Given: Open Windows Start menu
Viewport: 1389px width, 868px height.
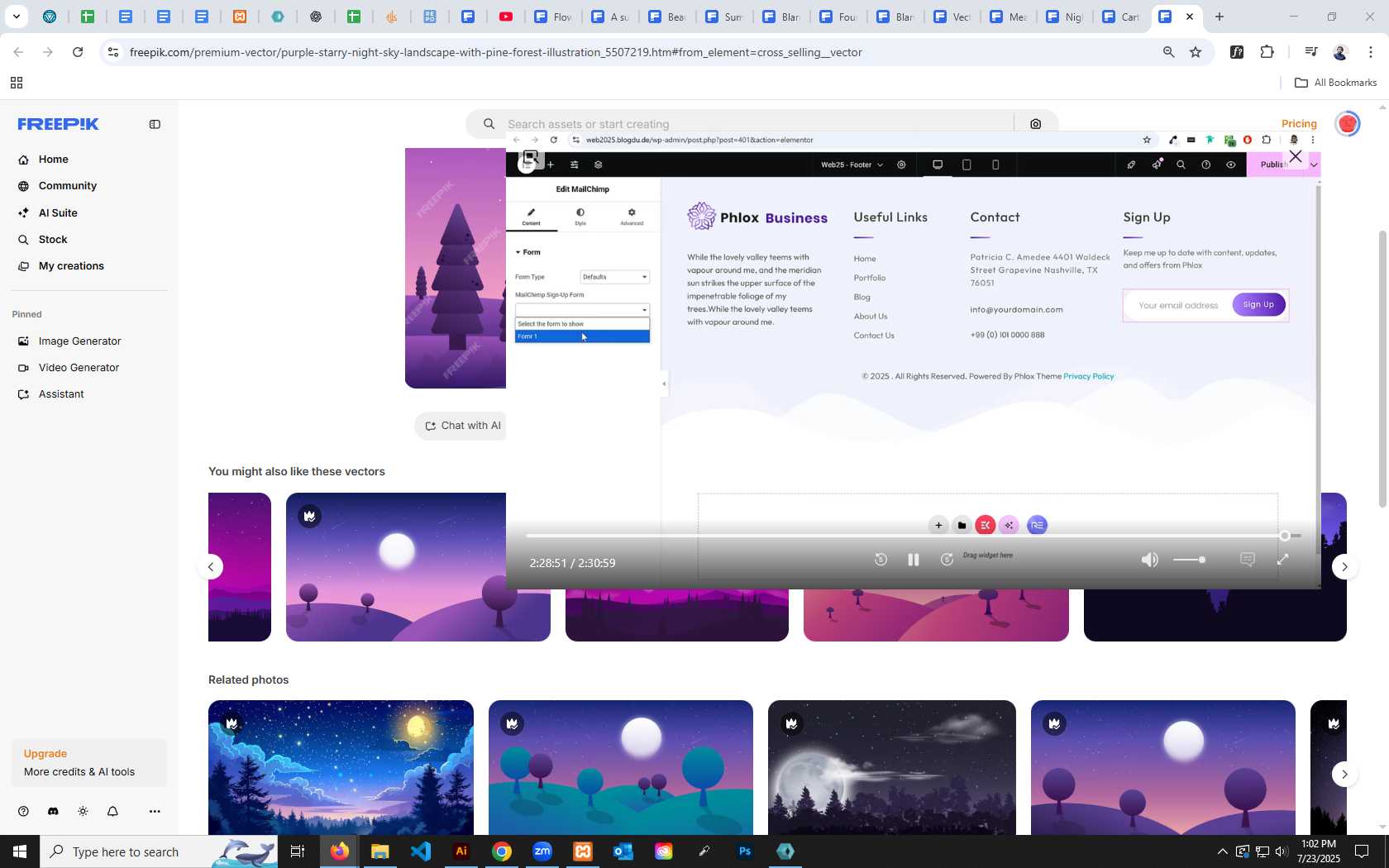Looking at the screenshot, I should click(20, 851).
